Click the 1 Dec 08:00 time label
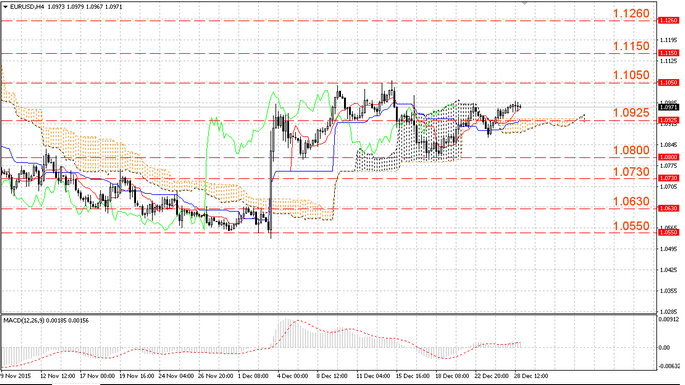685x385 pixels. [x=253, y=376]
